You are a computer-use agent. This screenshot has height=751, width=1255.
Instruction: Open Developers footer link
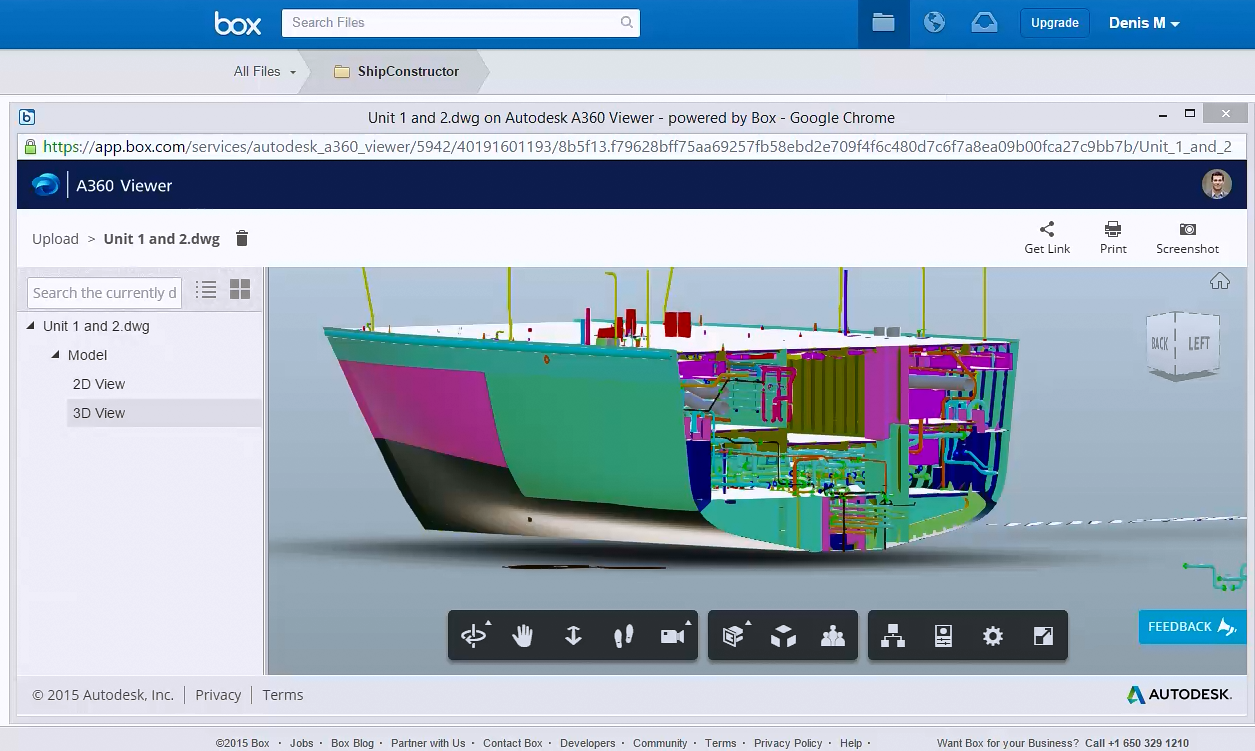588,743
